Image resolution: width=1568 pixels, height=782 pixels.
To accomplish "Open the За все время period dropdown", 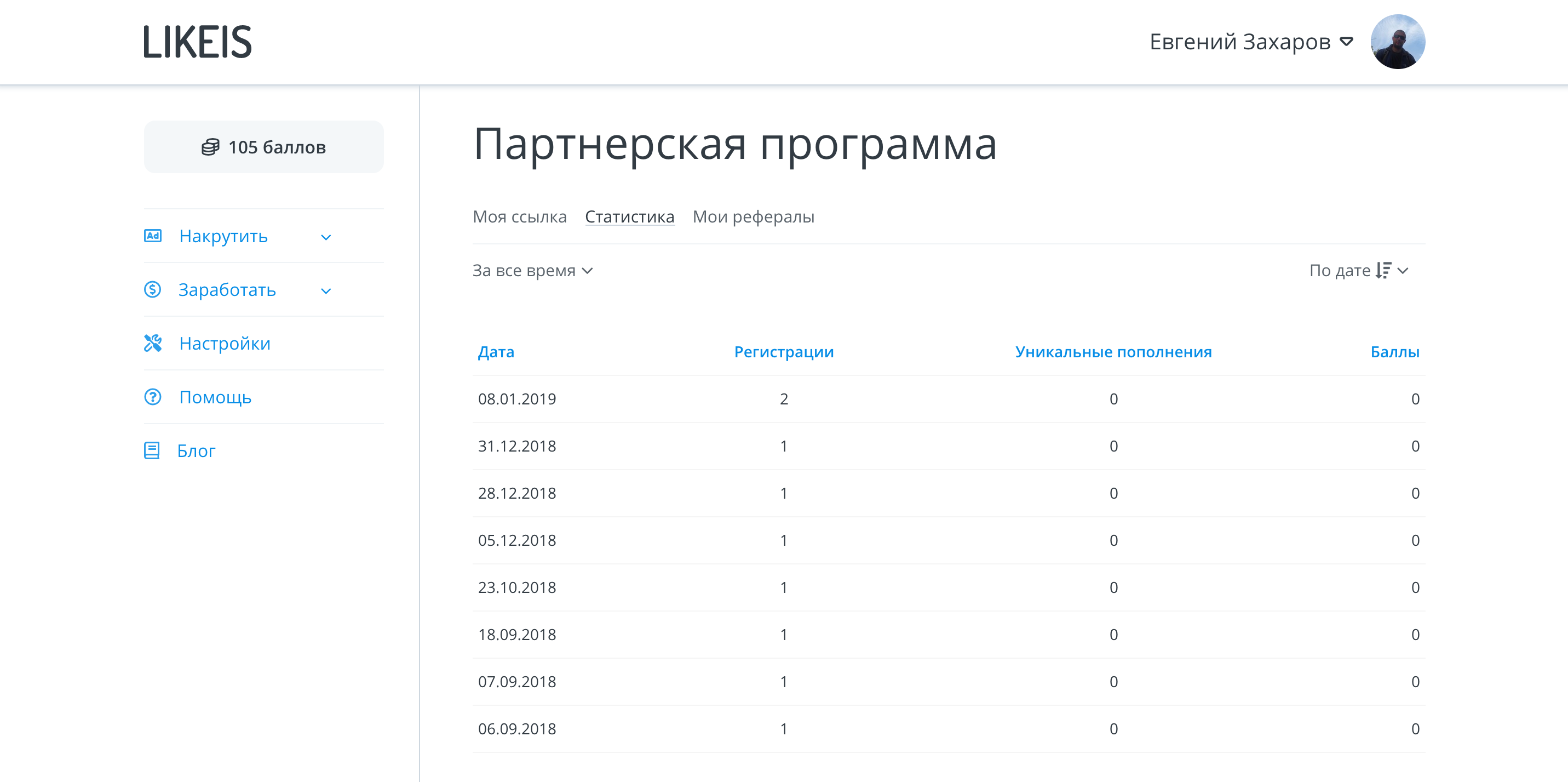I will (x=532, y=270).
